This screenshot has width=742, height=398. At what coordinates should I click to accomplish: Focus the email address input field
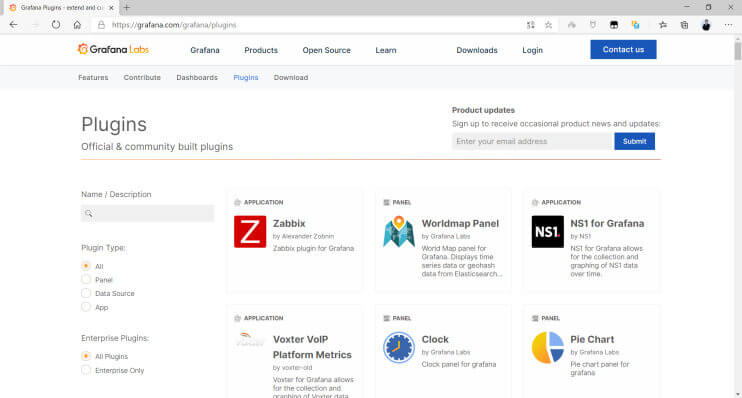pyautogui.click(x=532, y=141)
